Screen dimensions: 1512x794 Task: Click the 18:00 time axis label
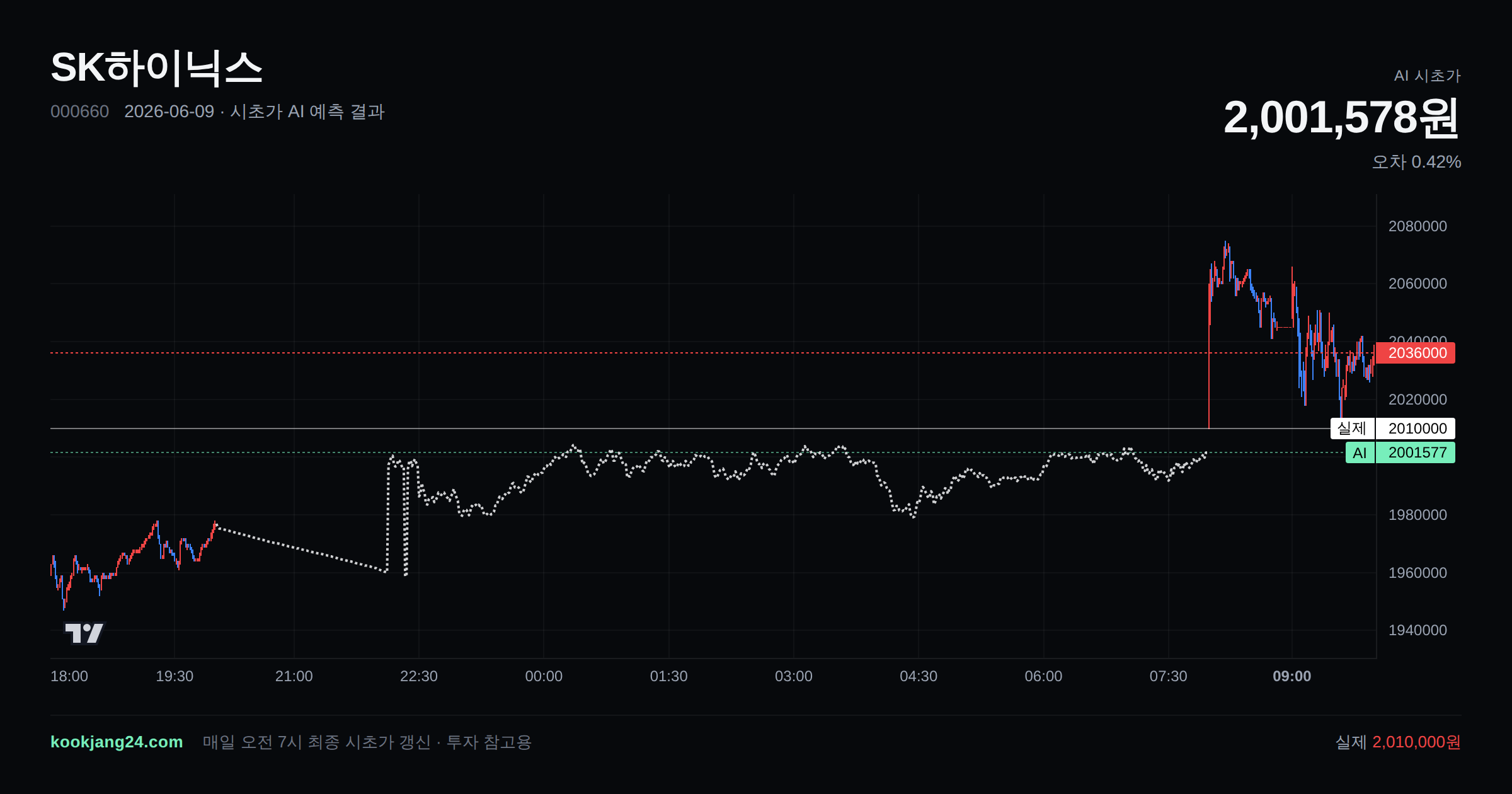click(69, 676)
